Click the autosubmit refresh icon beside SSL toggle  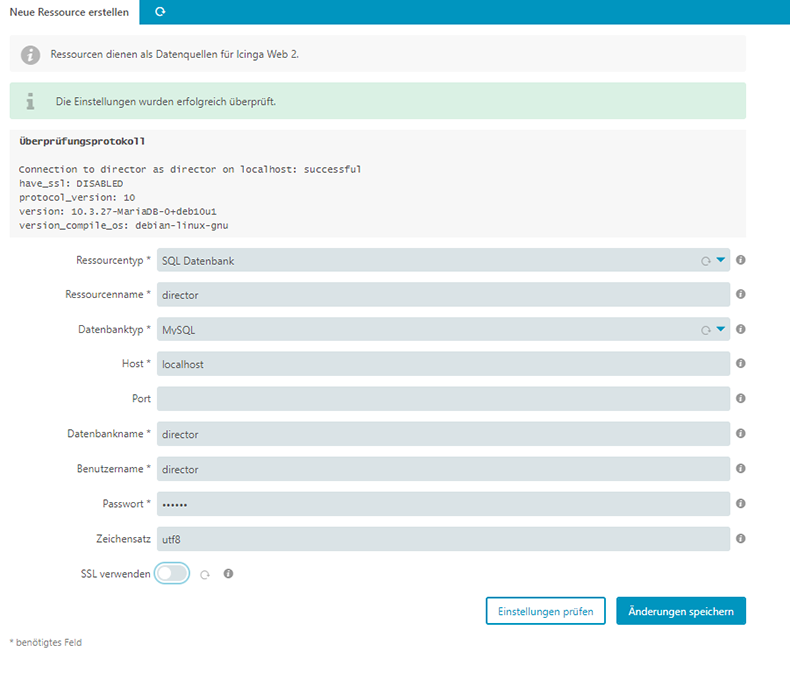point(205,575)
